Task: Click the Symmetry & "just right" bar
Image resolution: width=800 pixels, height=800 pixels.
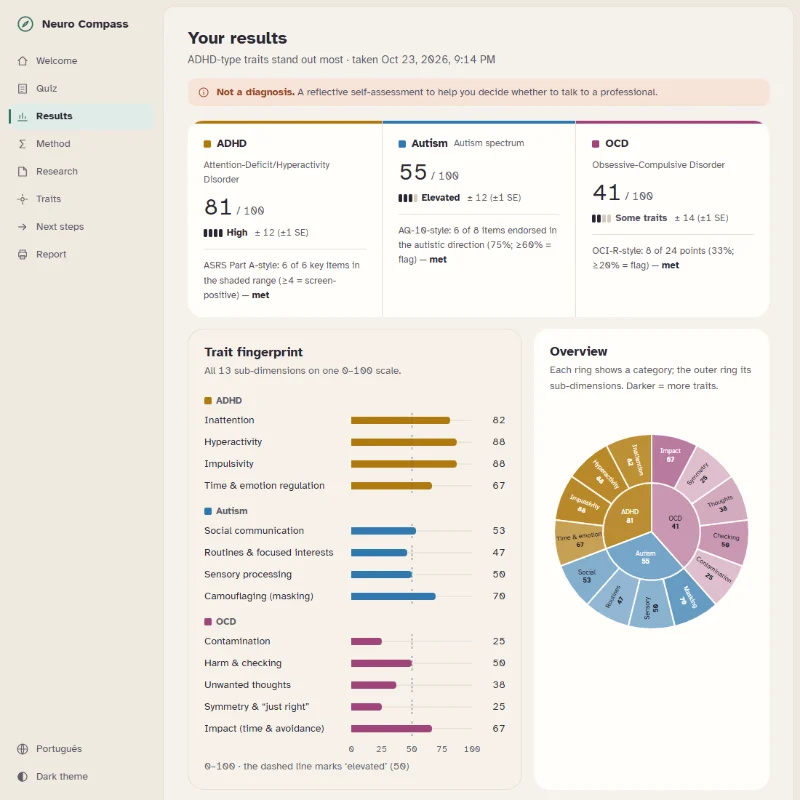Action: 366,707
